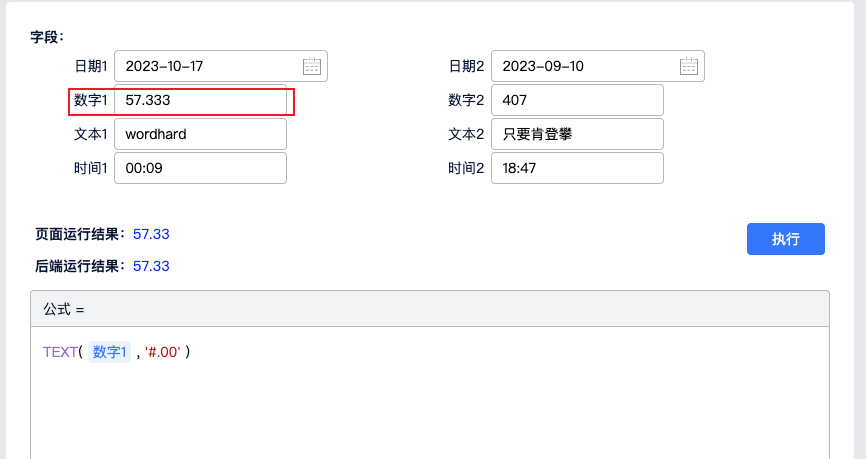866x459 pixels.
Task: Click the empty area of the formula editor
Action: pos(430,410)
